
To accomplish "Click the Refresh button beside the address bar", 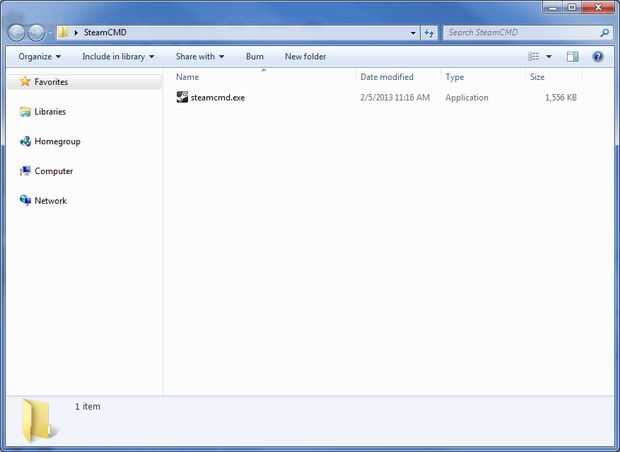I will pos(429,33).
